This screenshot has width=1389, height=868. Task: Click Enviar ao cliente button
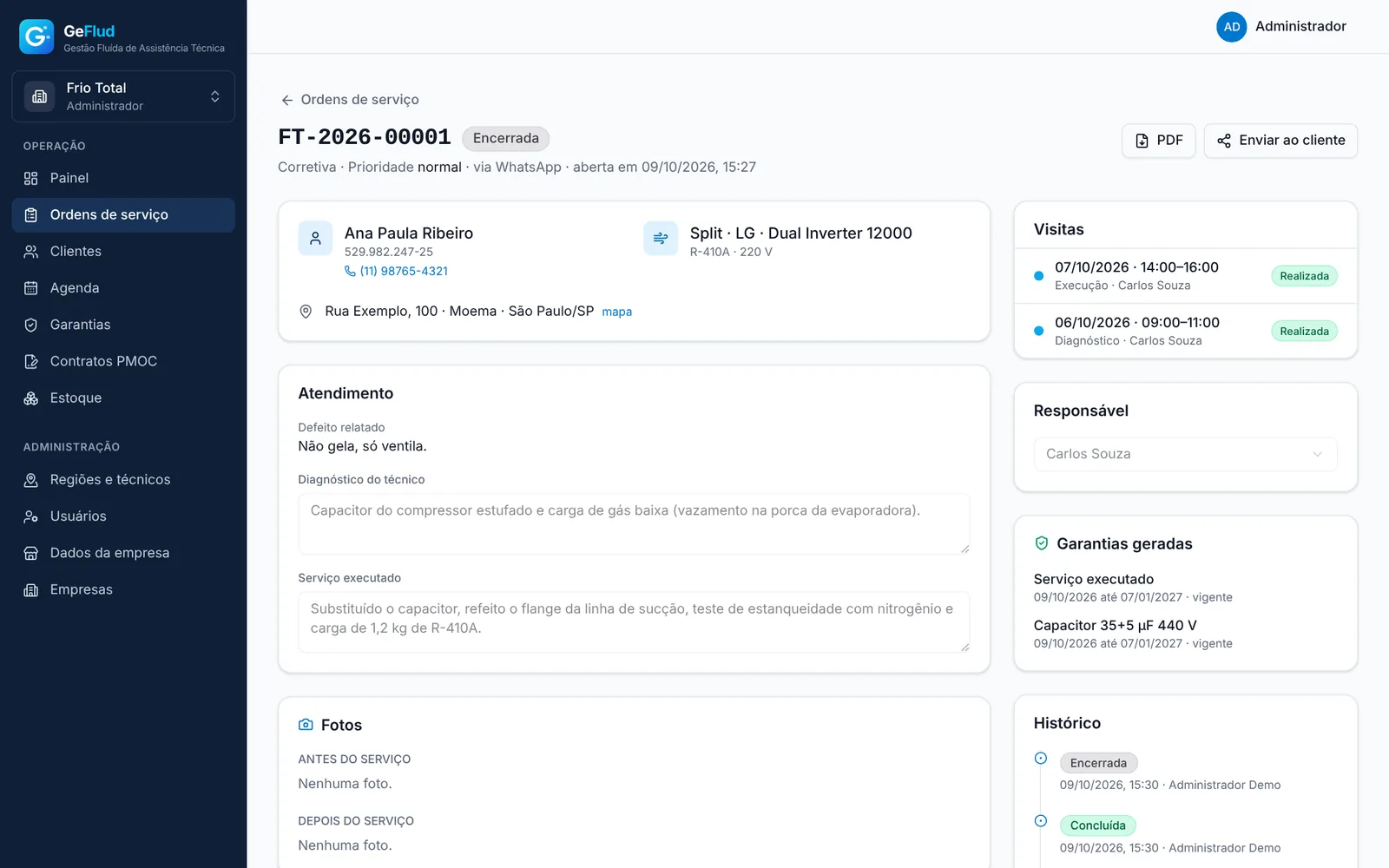tap(1280, 141)
